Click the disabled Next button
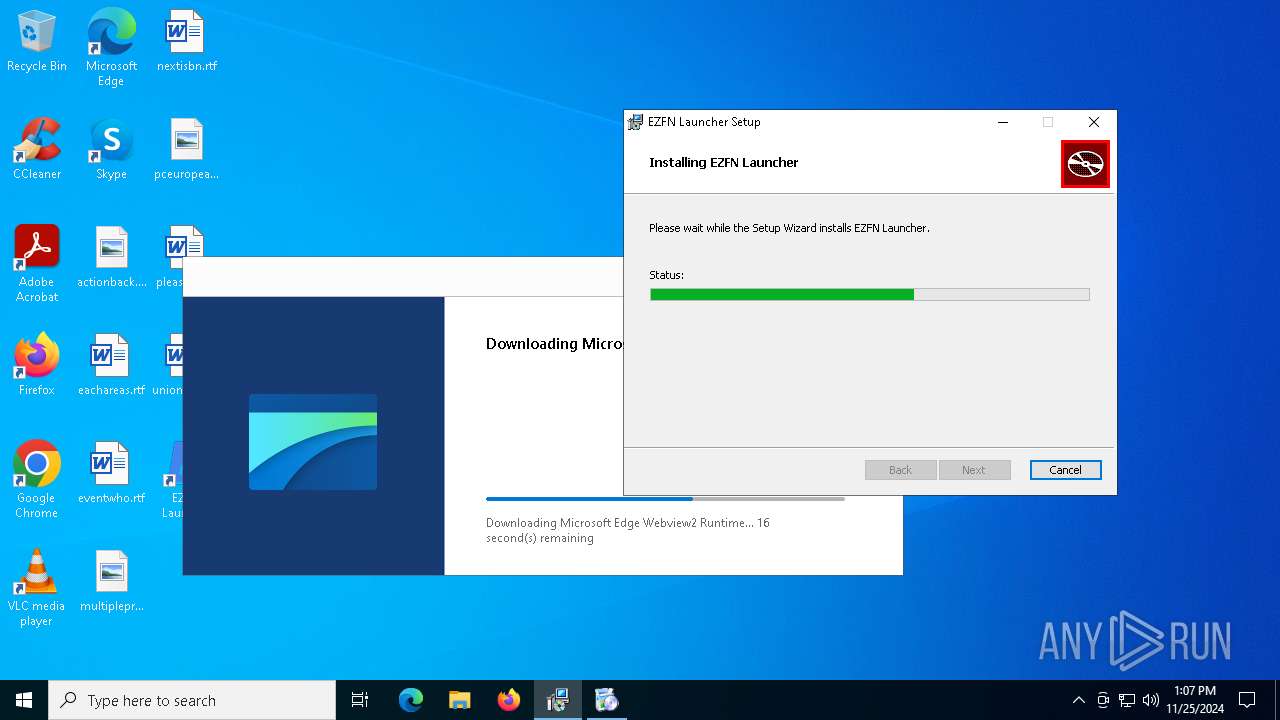Viewport: 1280px width, 720px height. click(974, 470)
